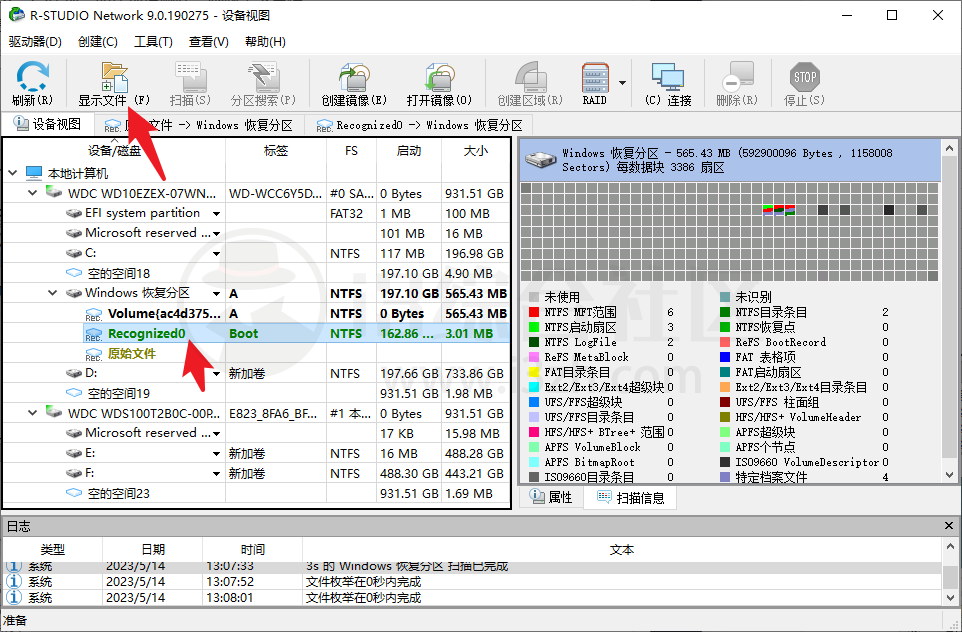Open dropdown arrow beside C: partition

[x=217, y=253]
